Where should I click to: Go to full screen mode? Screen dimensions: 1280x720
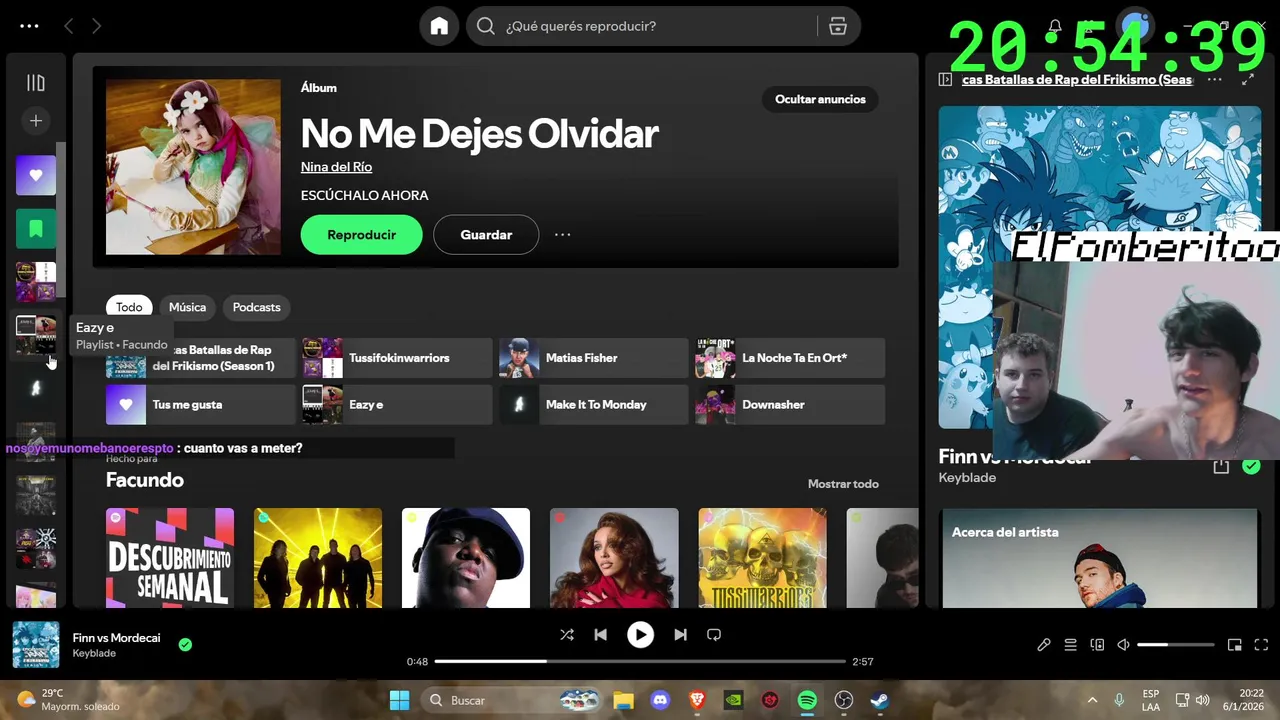pyautogui.click(x=1261, y=645)
